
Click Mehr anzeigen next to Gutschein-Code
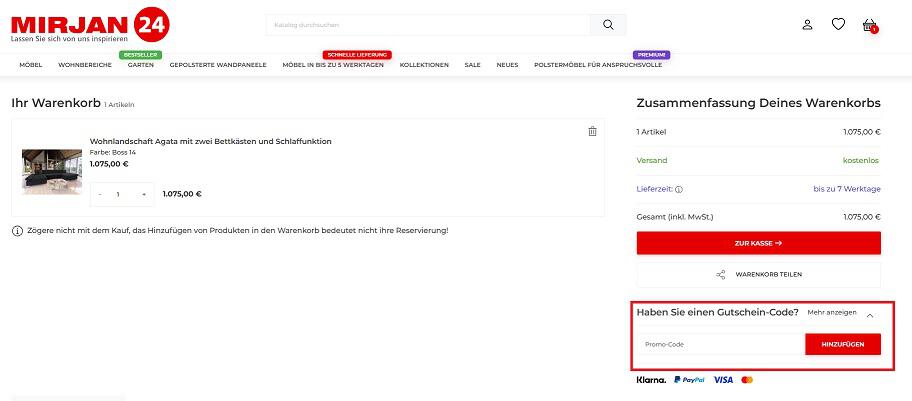pos(832,313)
